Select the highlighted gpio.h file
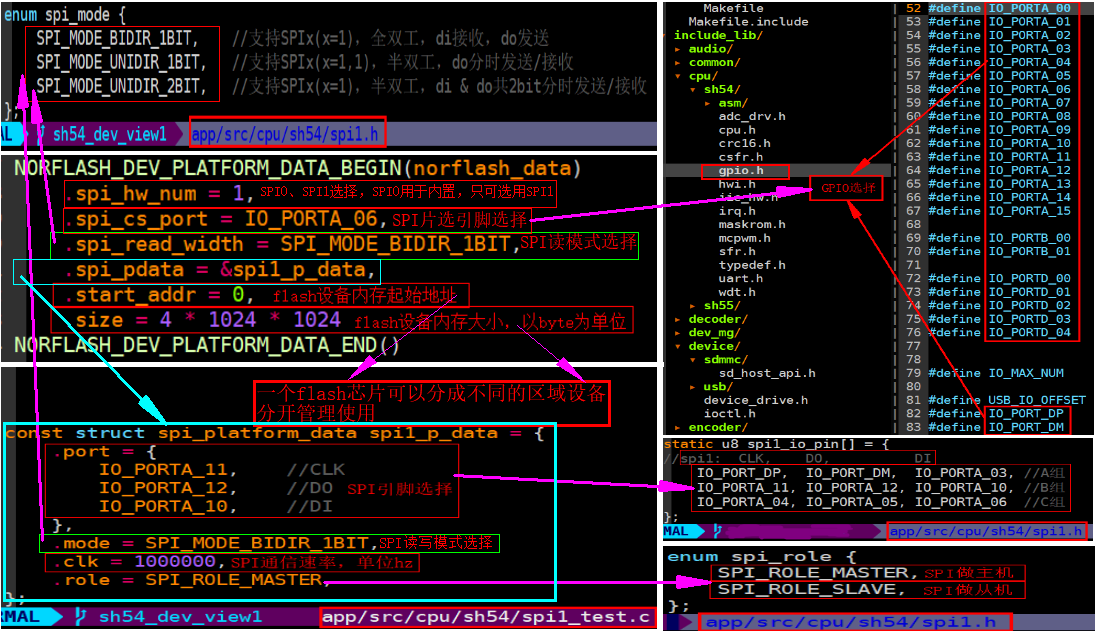The width and height of the screenshot is (1096, 632). click(x=741, y=171)
